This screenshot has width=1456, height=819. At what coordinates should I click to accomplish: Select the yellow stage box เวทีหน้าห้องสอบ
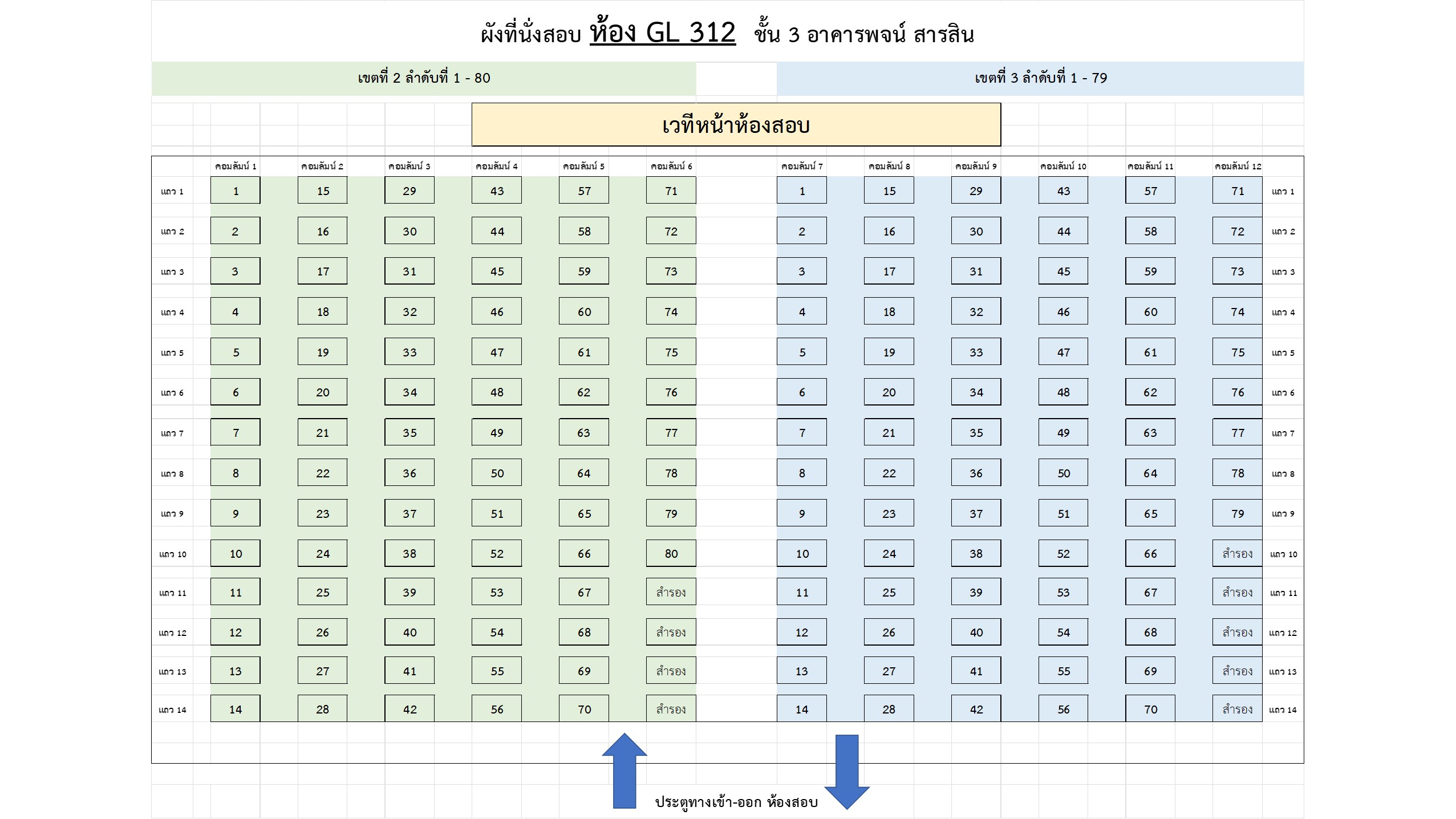736,125
